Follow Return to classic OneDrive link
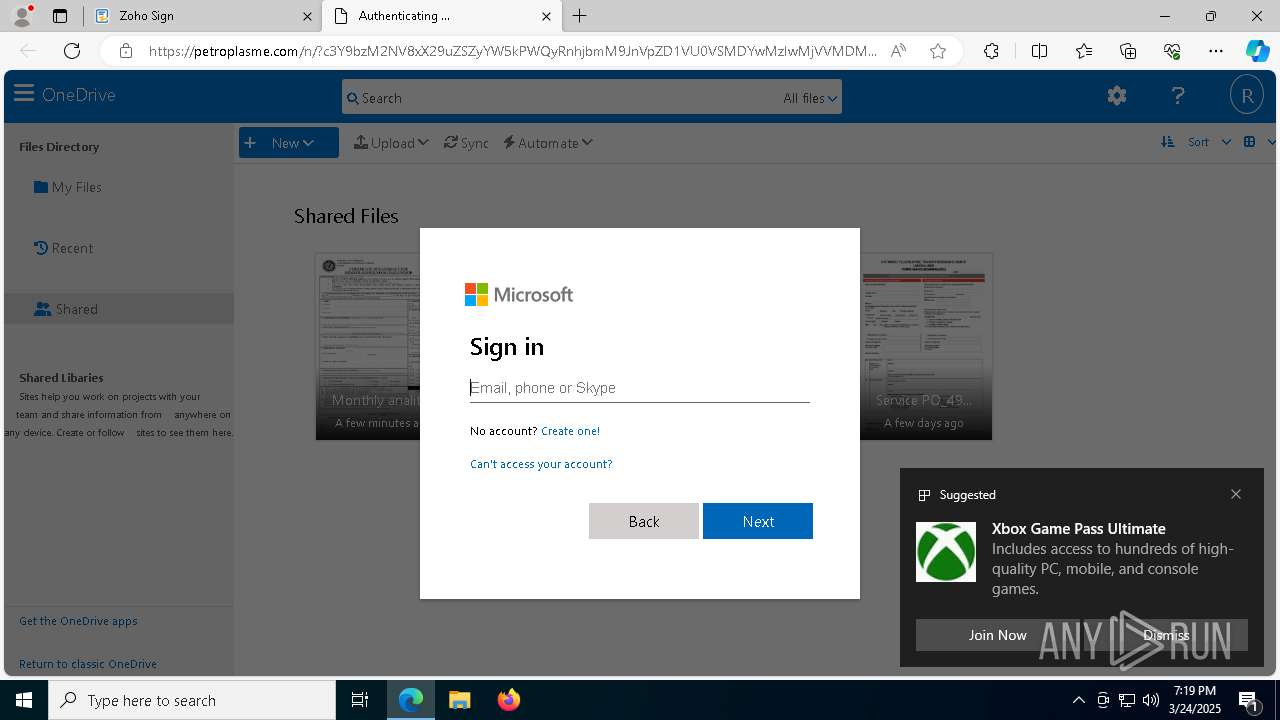Image resolution: width=1280 pixels, height=720 pixels. (88, 664)
